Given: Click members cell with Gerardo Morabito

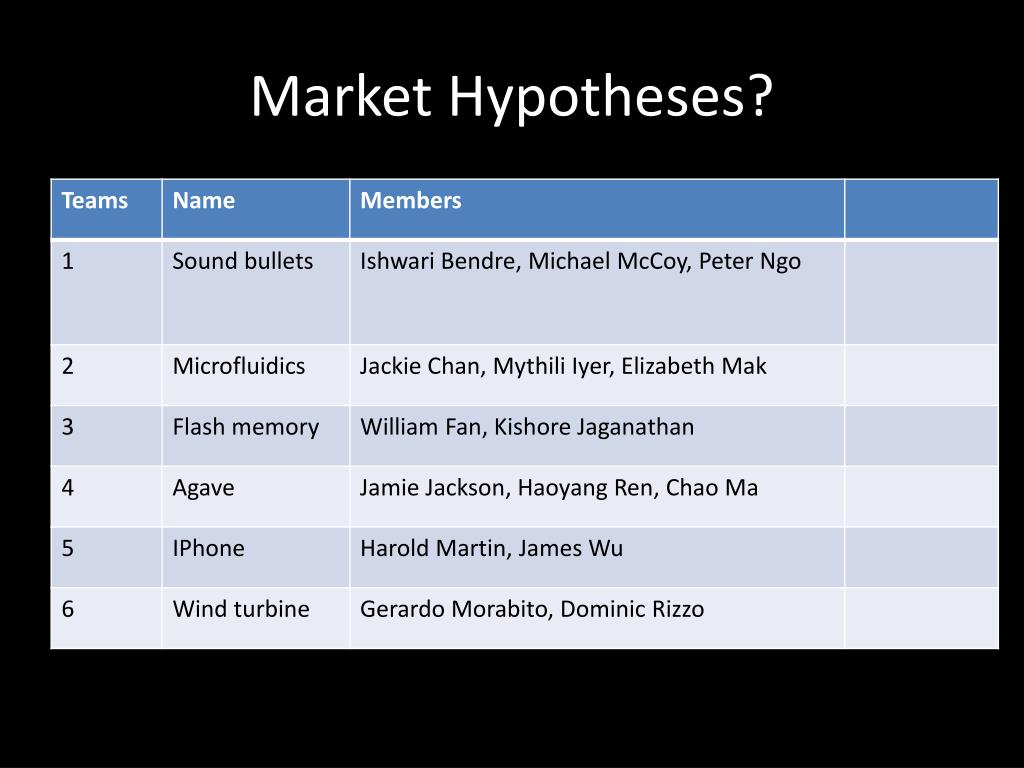Looking at the screenshot, I should 597,618.
